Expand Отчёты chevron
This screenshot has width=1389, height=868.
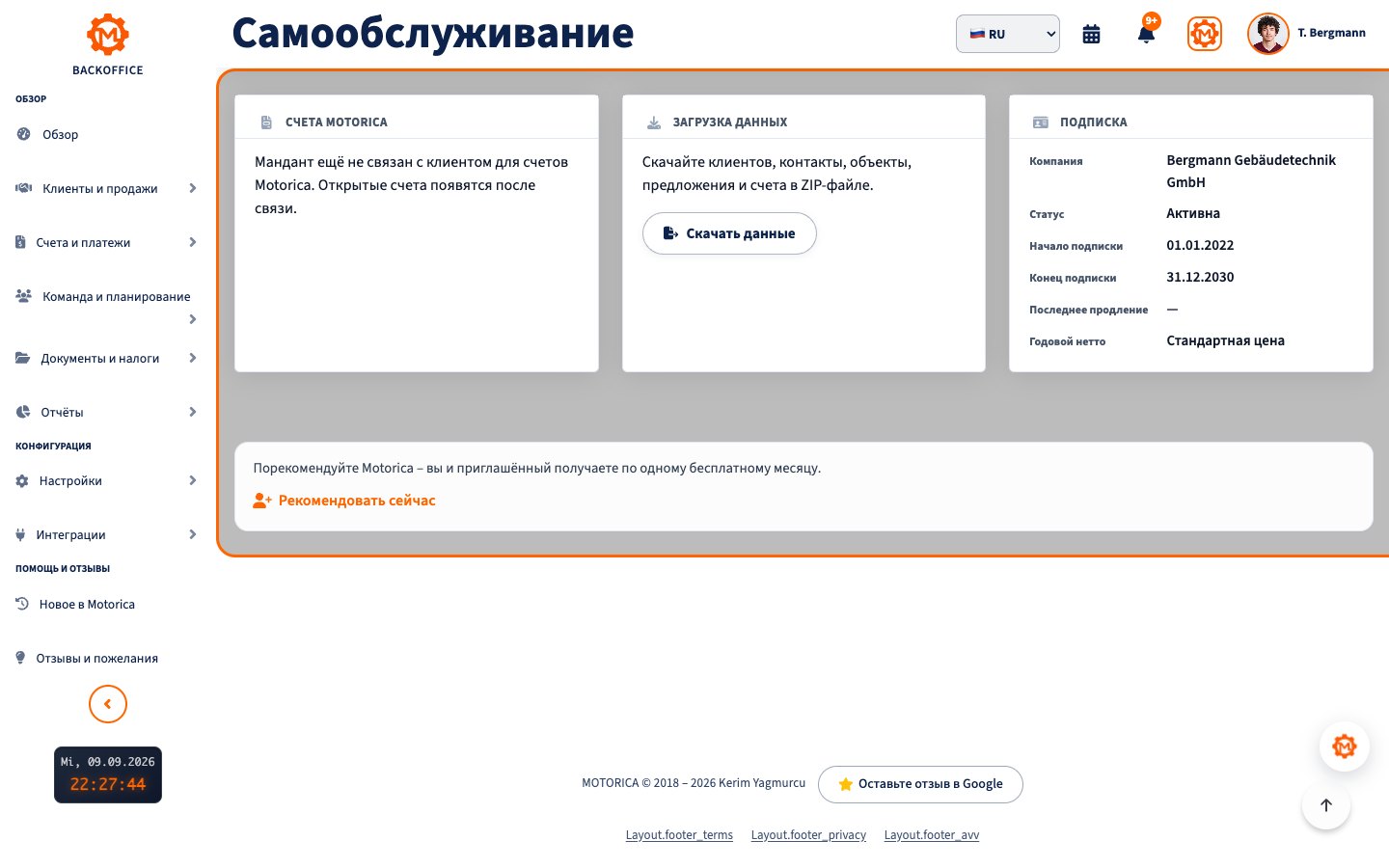tap(193, 412)
